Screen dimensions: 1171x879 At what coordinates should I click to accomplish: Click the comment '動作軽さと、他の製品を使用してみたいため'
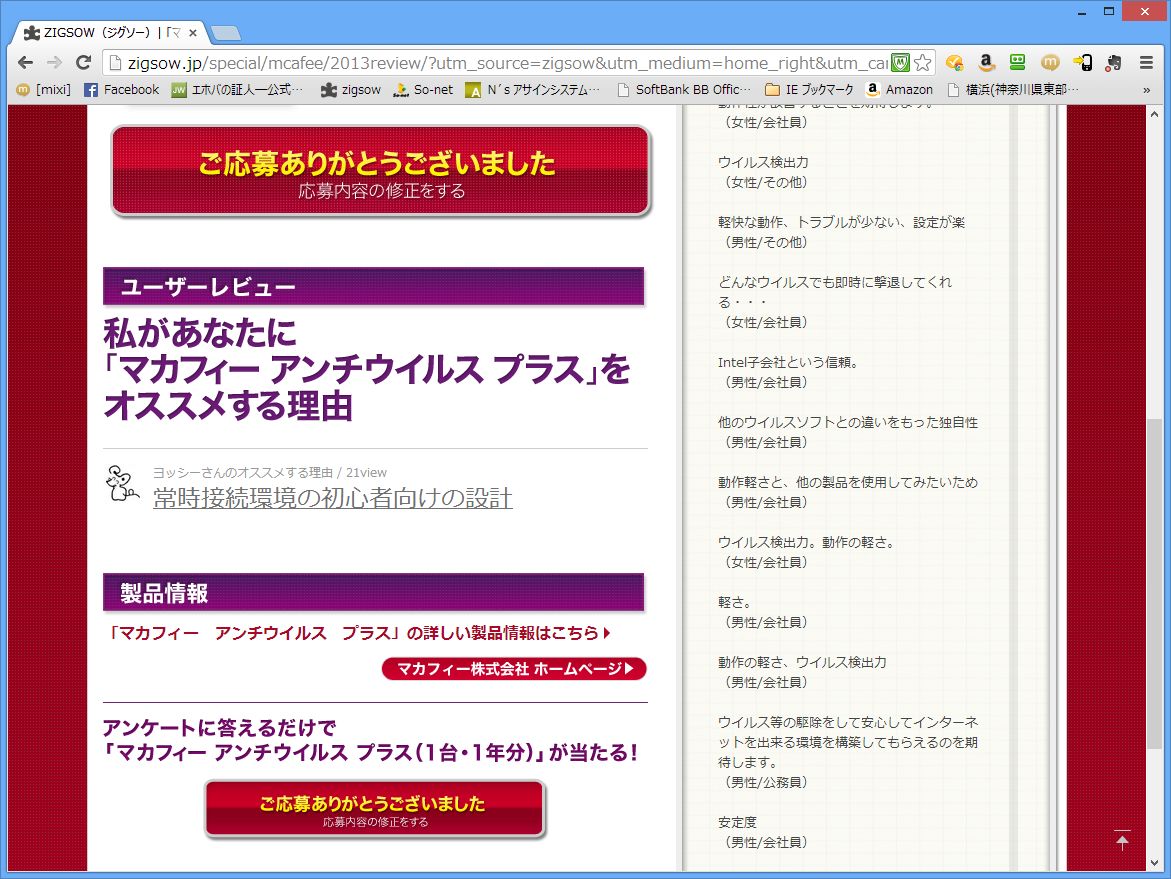click(x=848, y=482)
